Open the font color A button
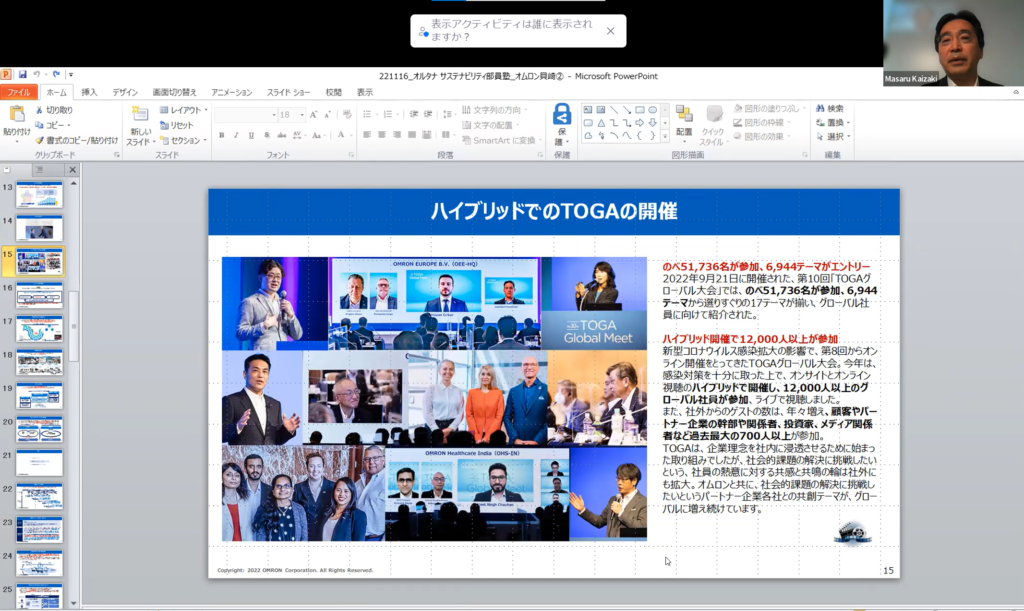1024x611 pixels. click(x=341, y=136)
